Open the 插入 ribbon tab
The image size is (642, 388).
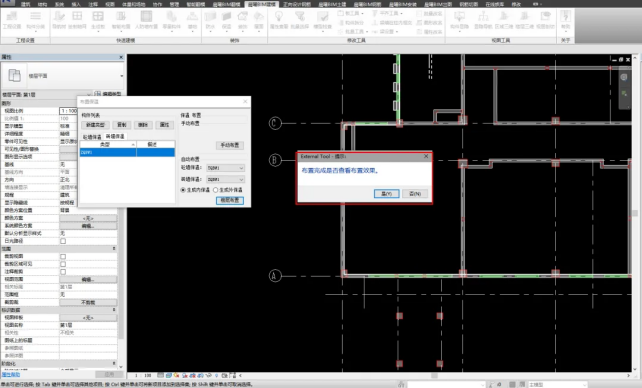tap(76, 4)
